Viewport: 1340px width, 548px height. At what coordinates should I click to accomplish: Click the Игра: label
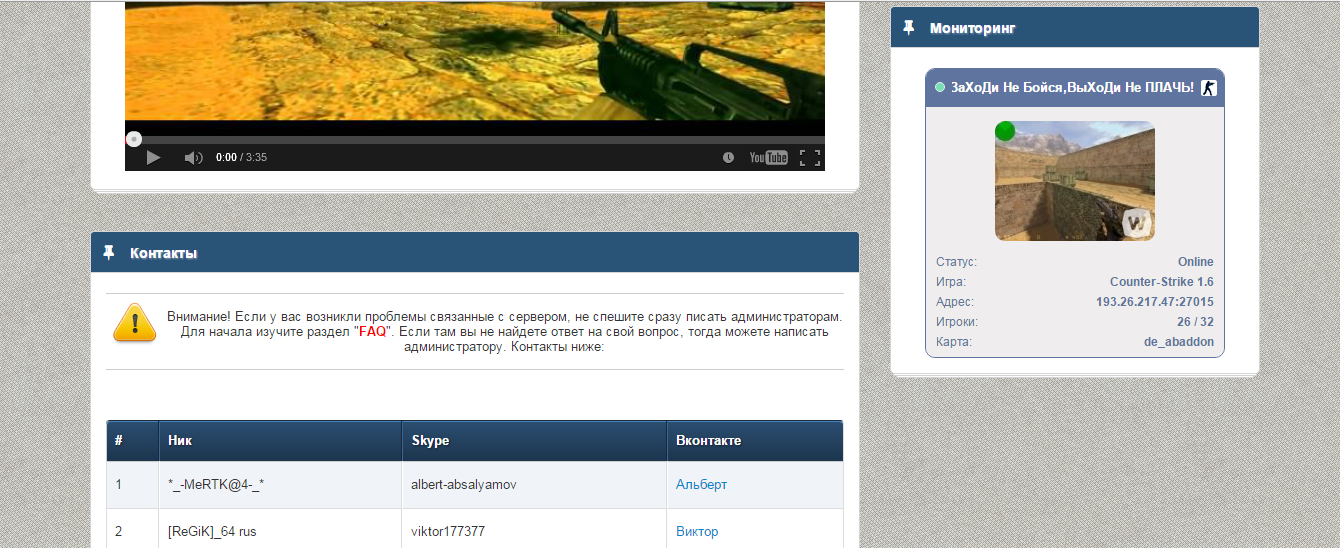coord(951,282)
